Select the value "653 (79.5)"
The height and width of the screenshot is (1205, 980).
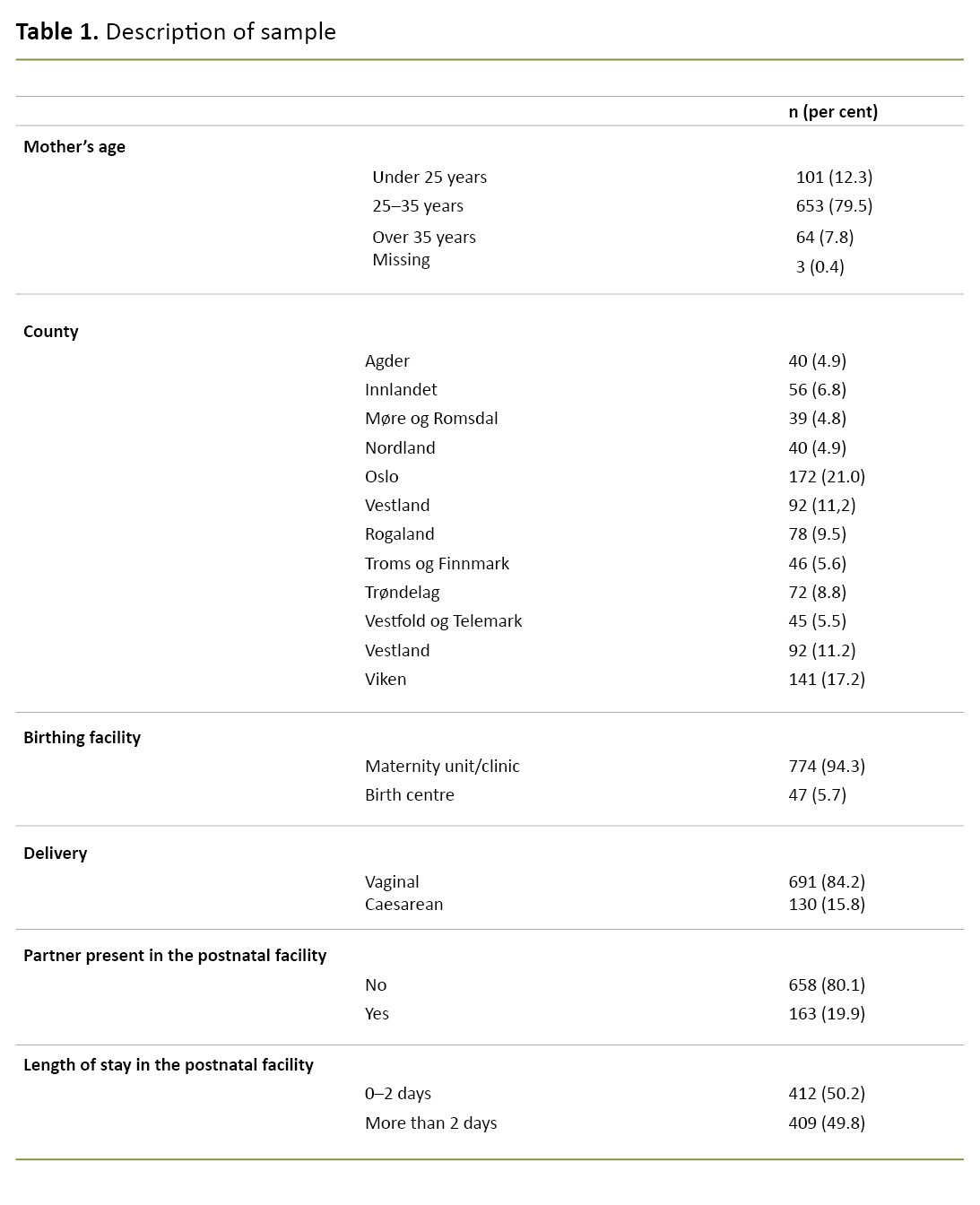click(x=834, y=206)
